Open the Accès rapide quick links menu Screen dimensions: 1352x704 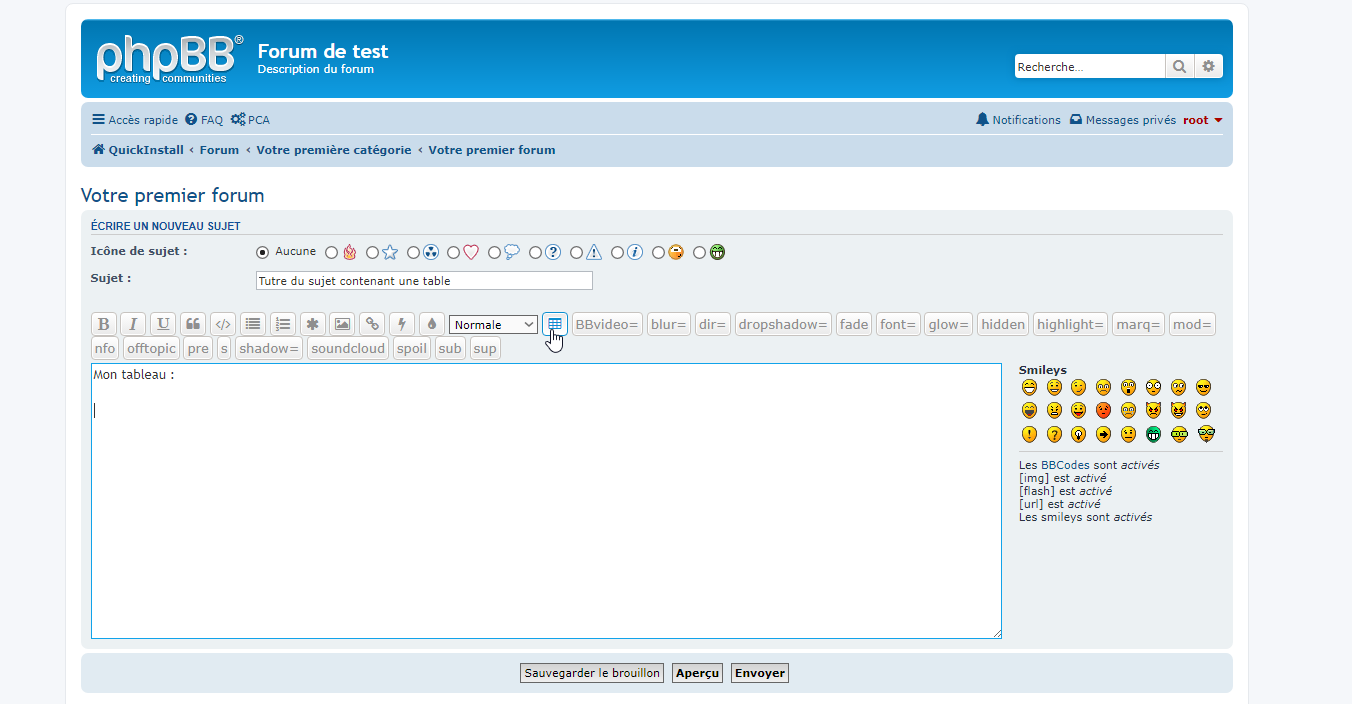click(135, 120)
